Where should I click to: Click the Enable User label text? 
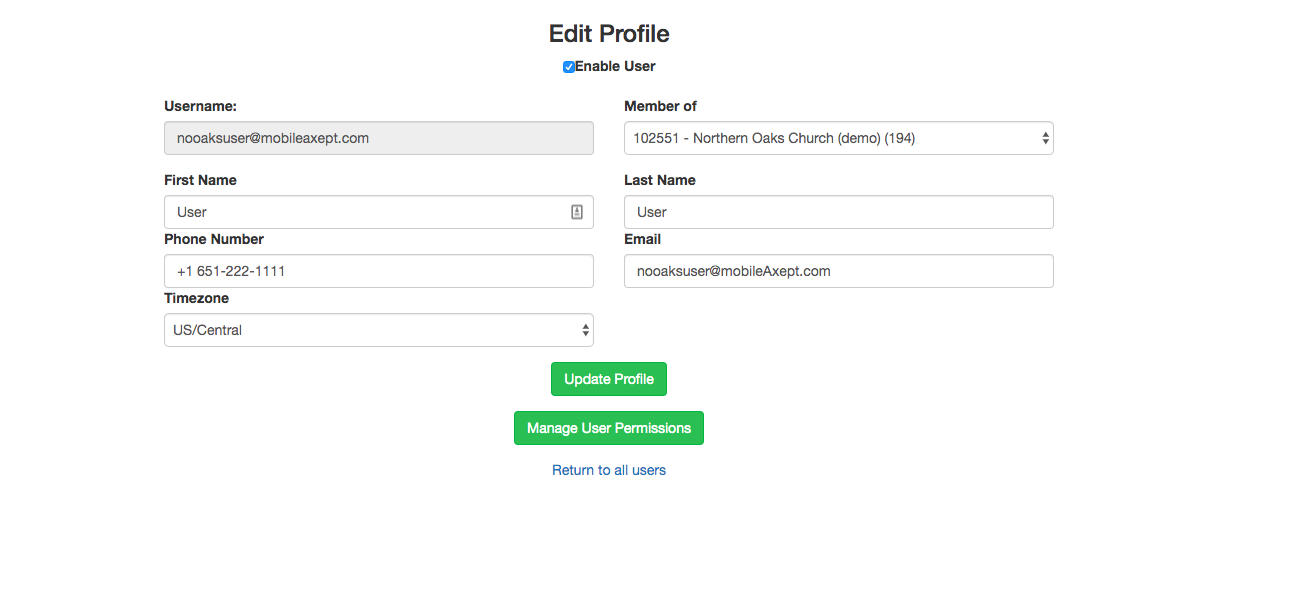(615, 66)
